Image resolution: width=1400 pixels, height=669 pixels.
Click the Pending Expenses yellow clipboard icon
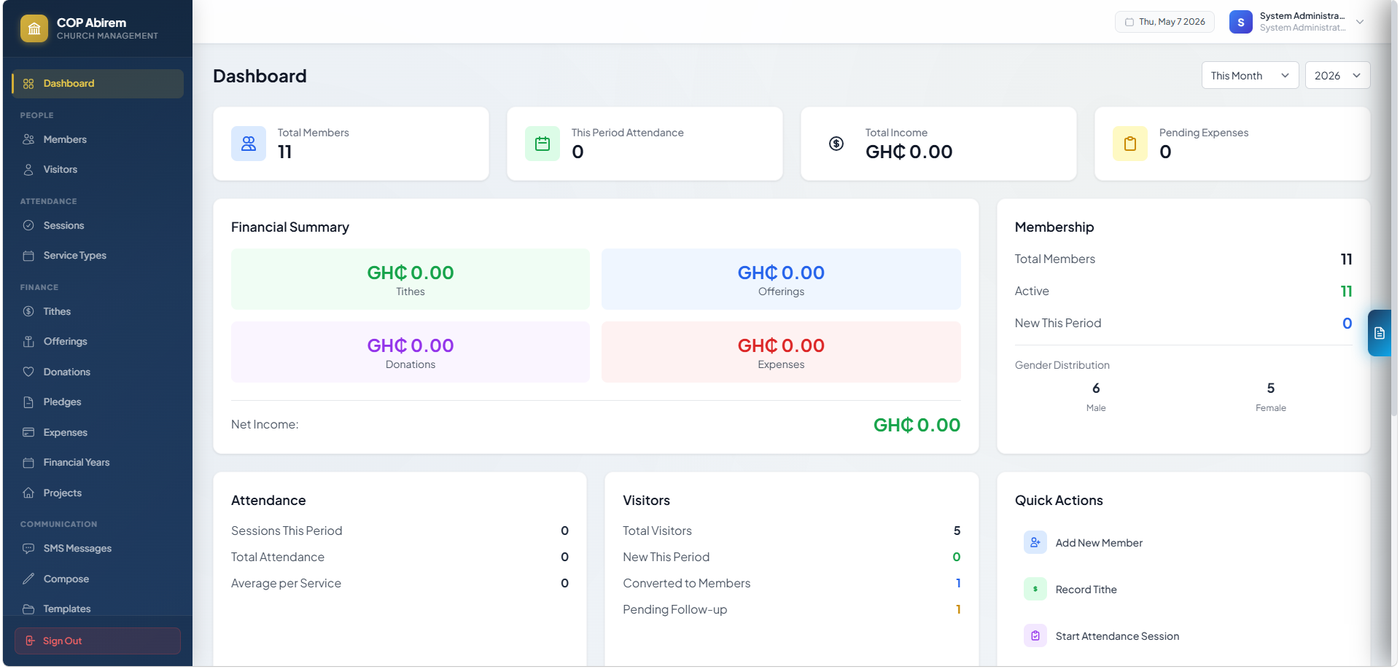[x=1130, y=144]
